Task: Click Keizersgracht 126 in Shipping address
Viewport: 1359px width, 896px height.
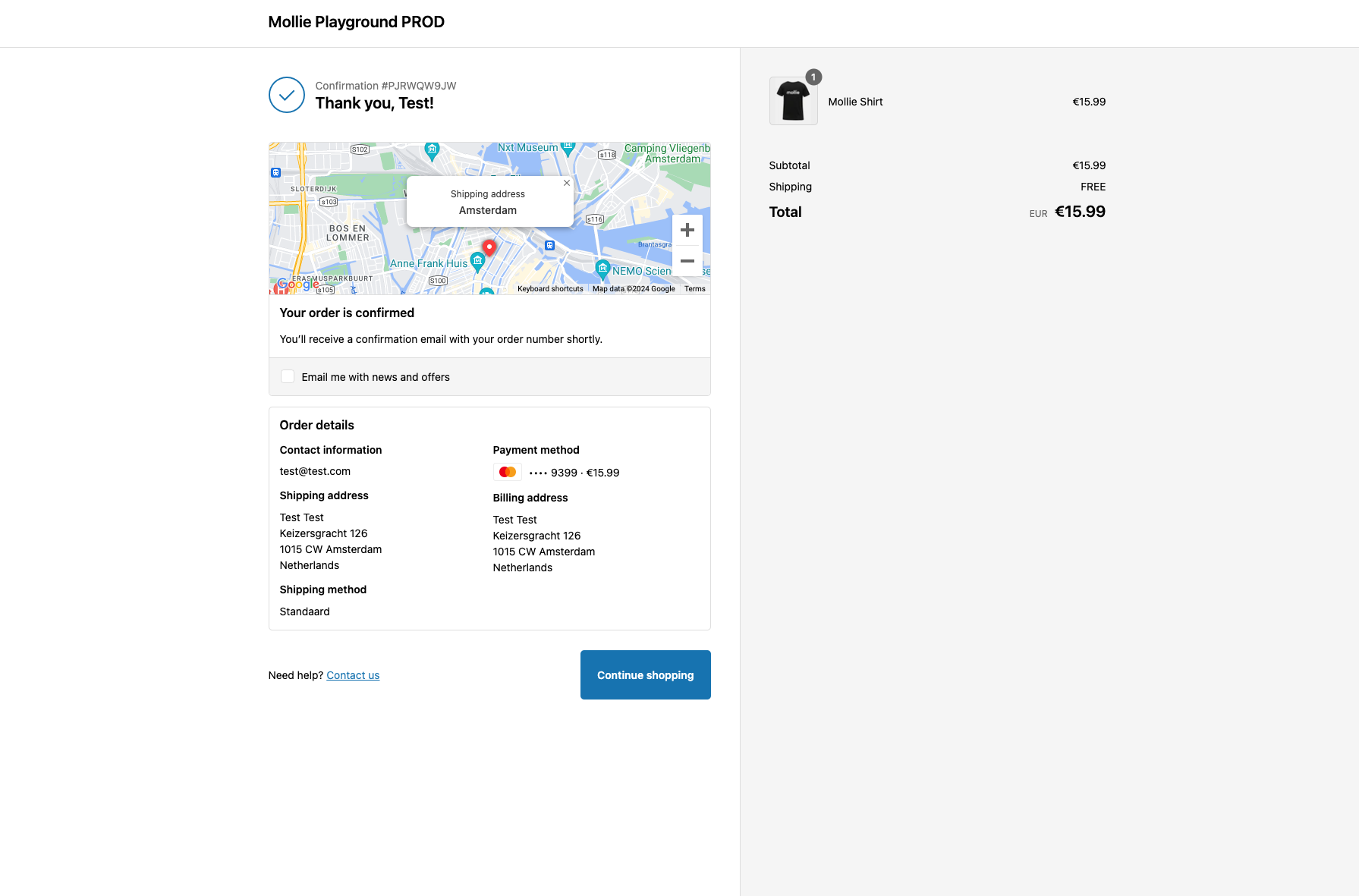Action: point(323,533)
